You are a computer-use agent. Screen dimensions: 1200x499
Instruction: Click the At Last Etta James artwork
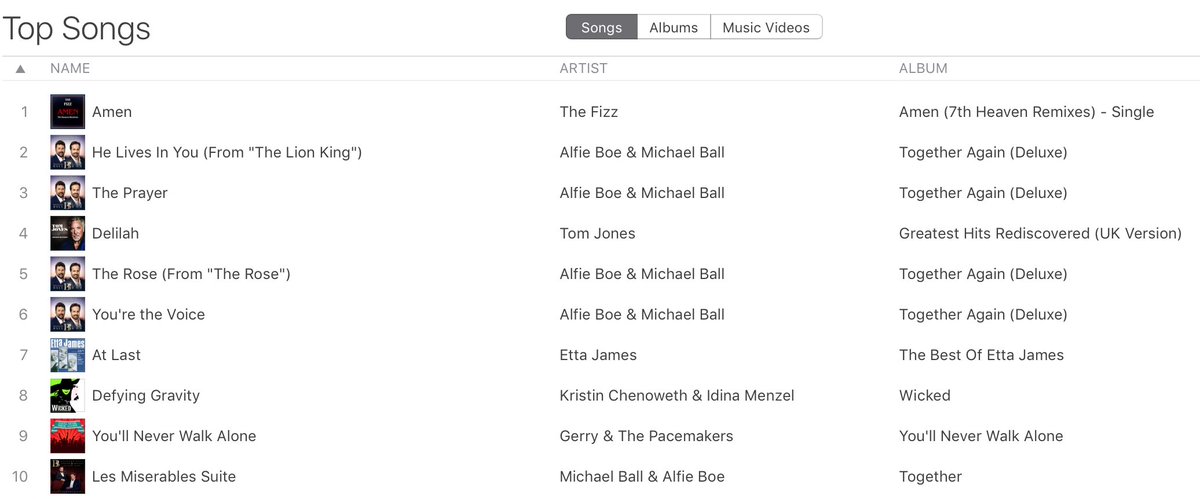(x=67, y=355)
